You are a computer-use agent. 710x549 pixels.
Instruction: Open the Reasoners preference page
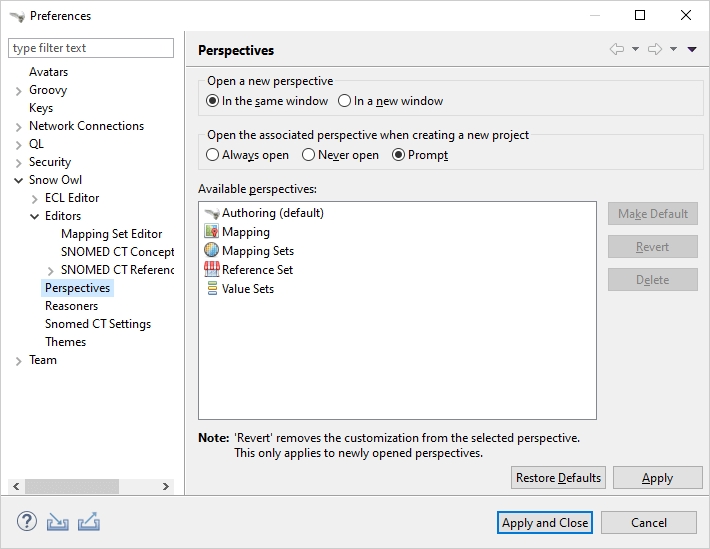coord(71,306)
